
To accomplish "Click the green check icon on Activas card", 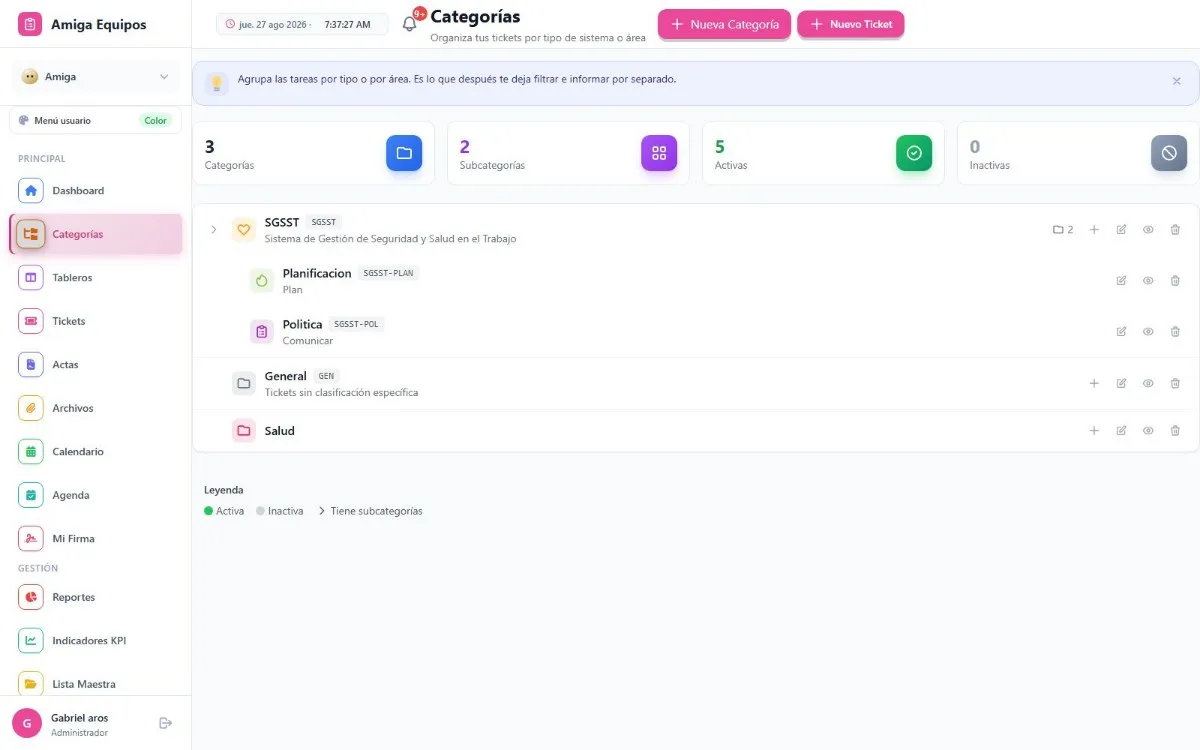I will pos(914,153).
